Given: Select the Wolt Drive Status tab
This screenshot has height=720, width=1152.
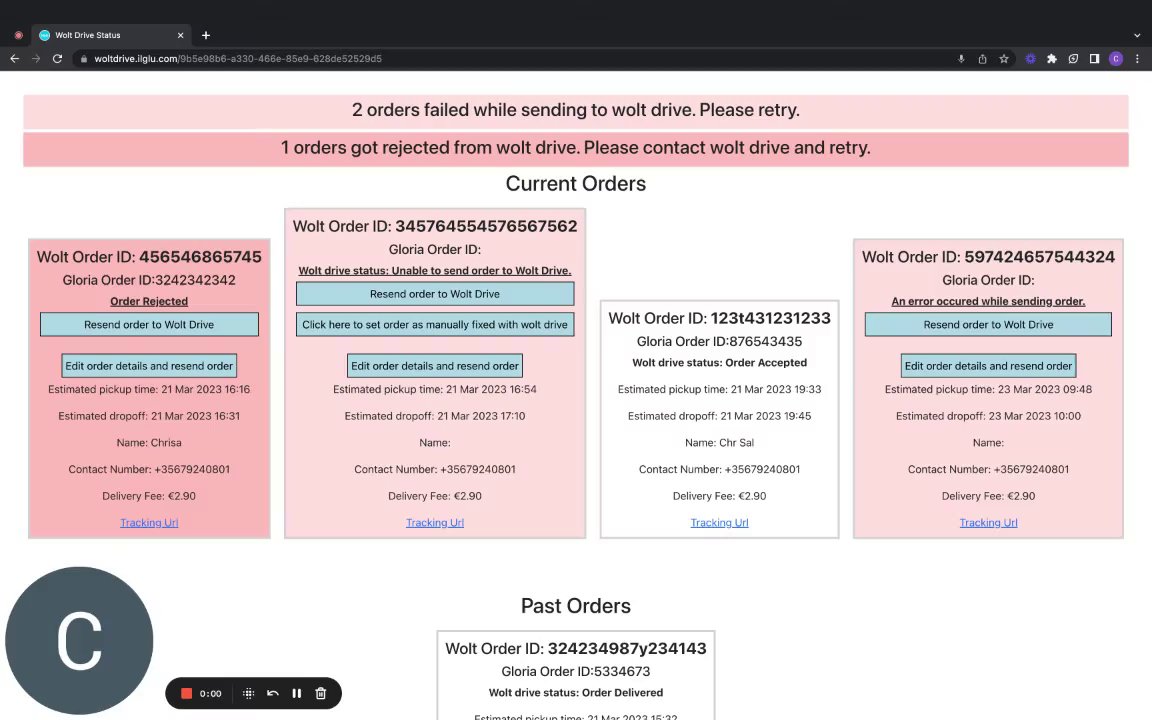Looking at the screenshot, I should click(x=110, y=35).
